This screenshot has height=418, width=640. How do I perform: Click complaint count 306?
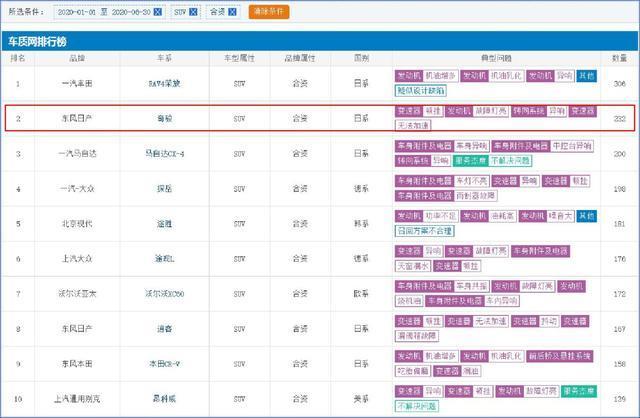pos(619,83)
